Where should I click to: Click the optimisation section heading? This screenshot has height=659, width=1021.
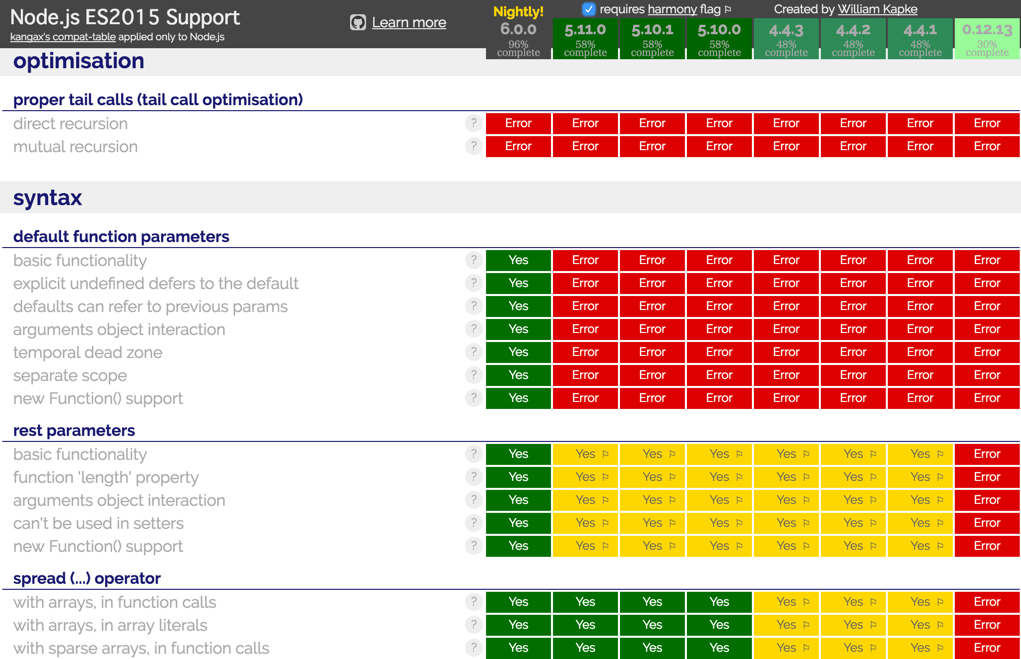pyautogui.click(x=79, y=61)
